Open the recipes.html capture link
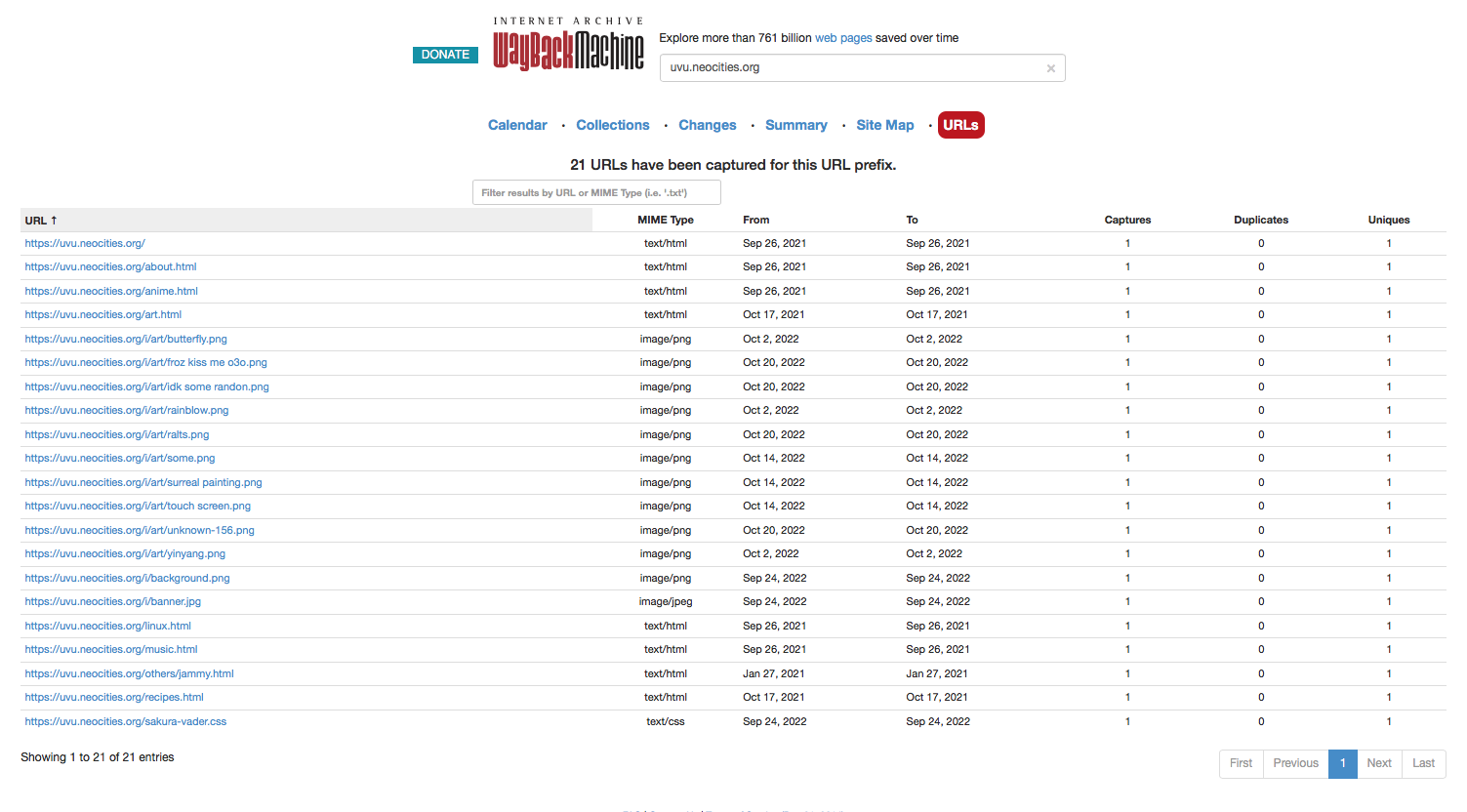The height and width of the screenshot is (812, 1467). pos(114,697)
